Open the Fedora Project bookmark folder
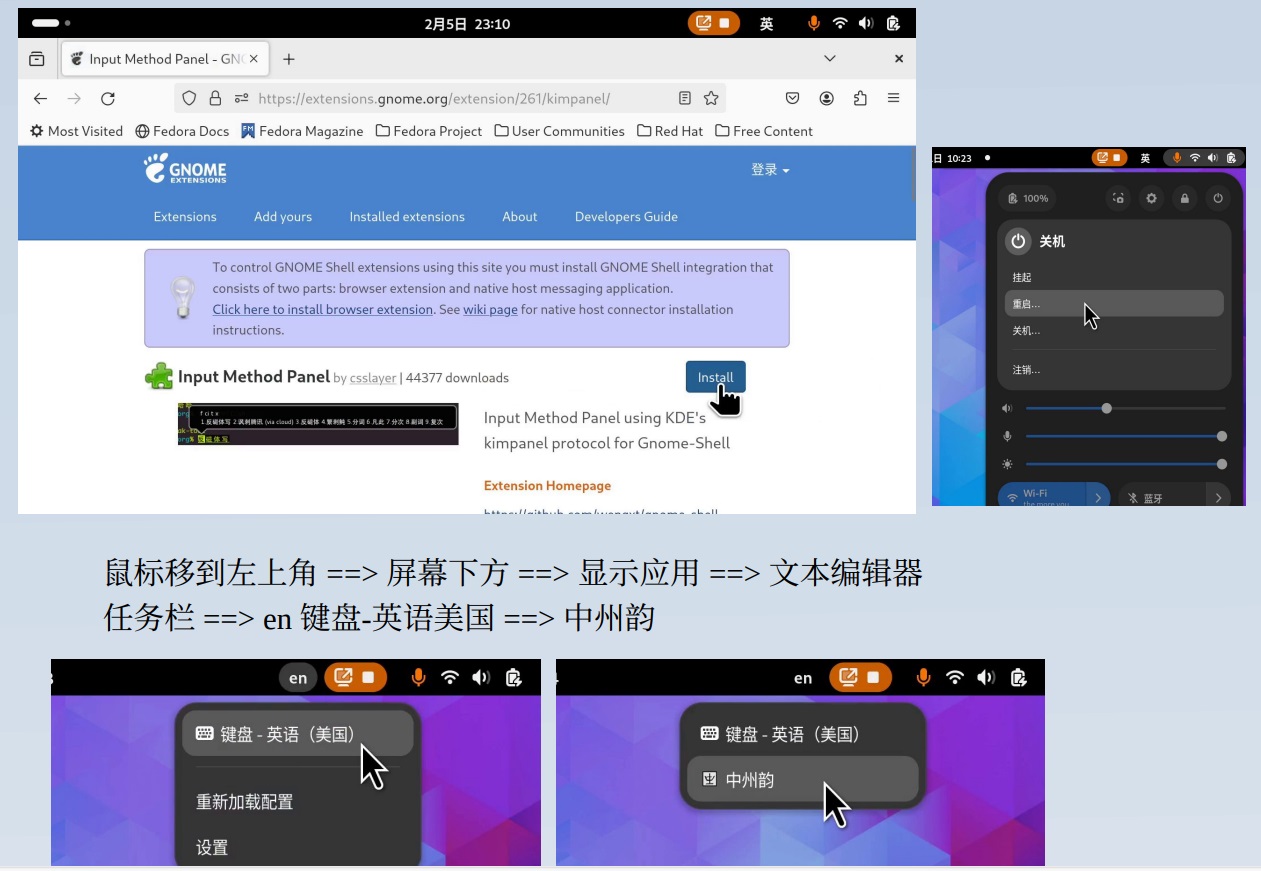The width and height of the screenshot is (1261, 871). [x=429, y=131]
